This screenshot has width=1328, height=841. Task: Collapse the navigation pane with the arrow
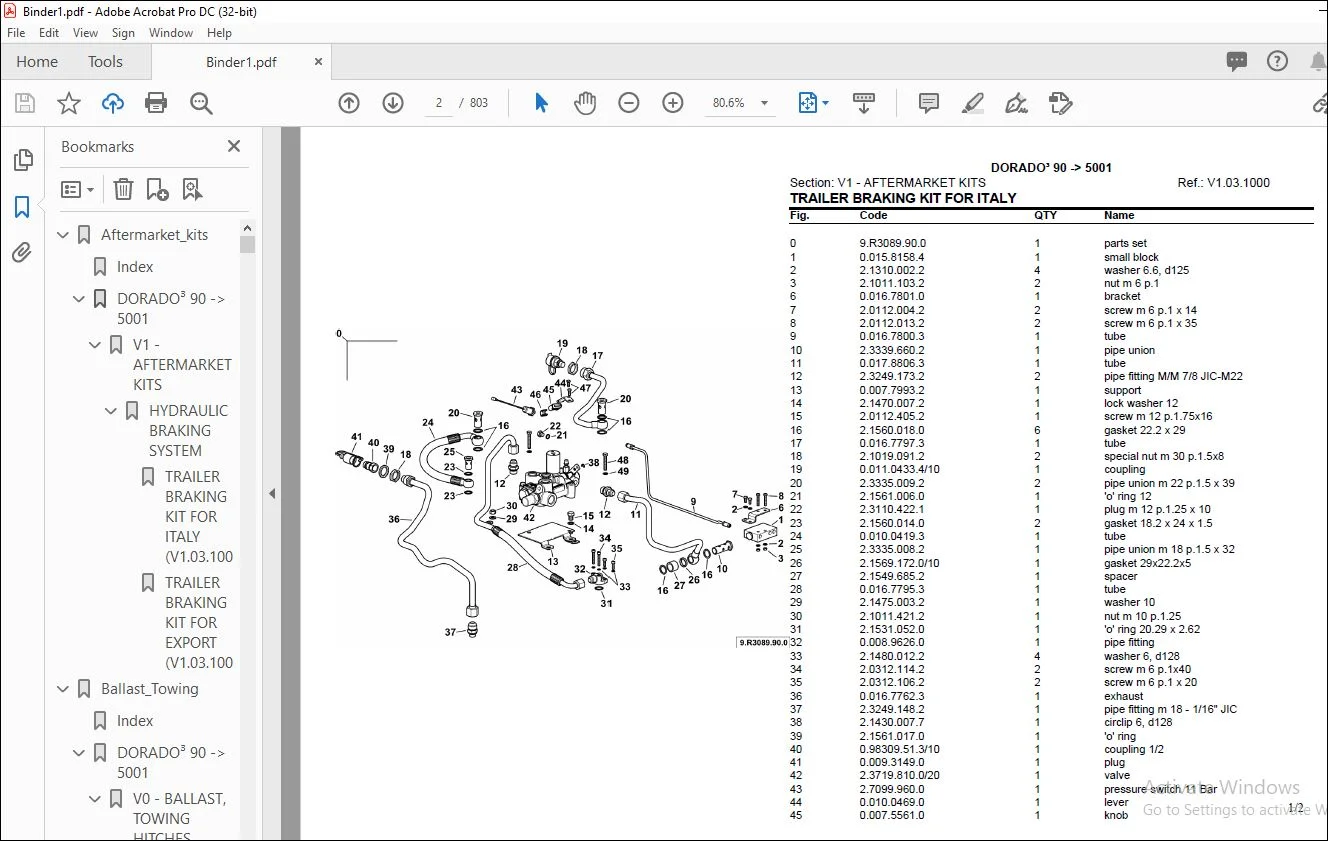(x=271, y=493)
